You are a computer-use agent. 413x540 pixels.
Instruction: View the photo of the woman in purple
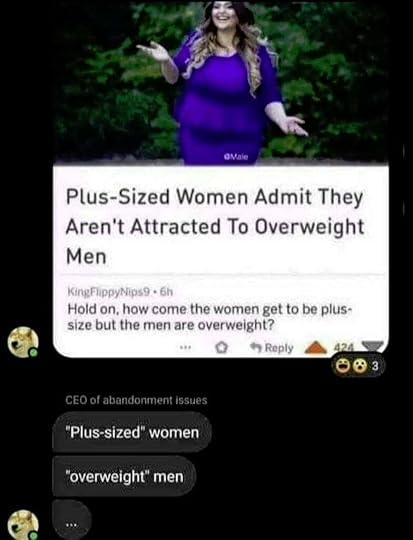pos(221,82)
